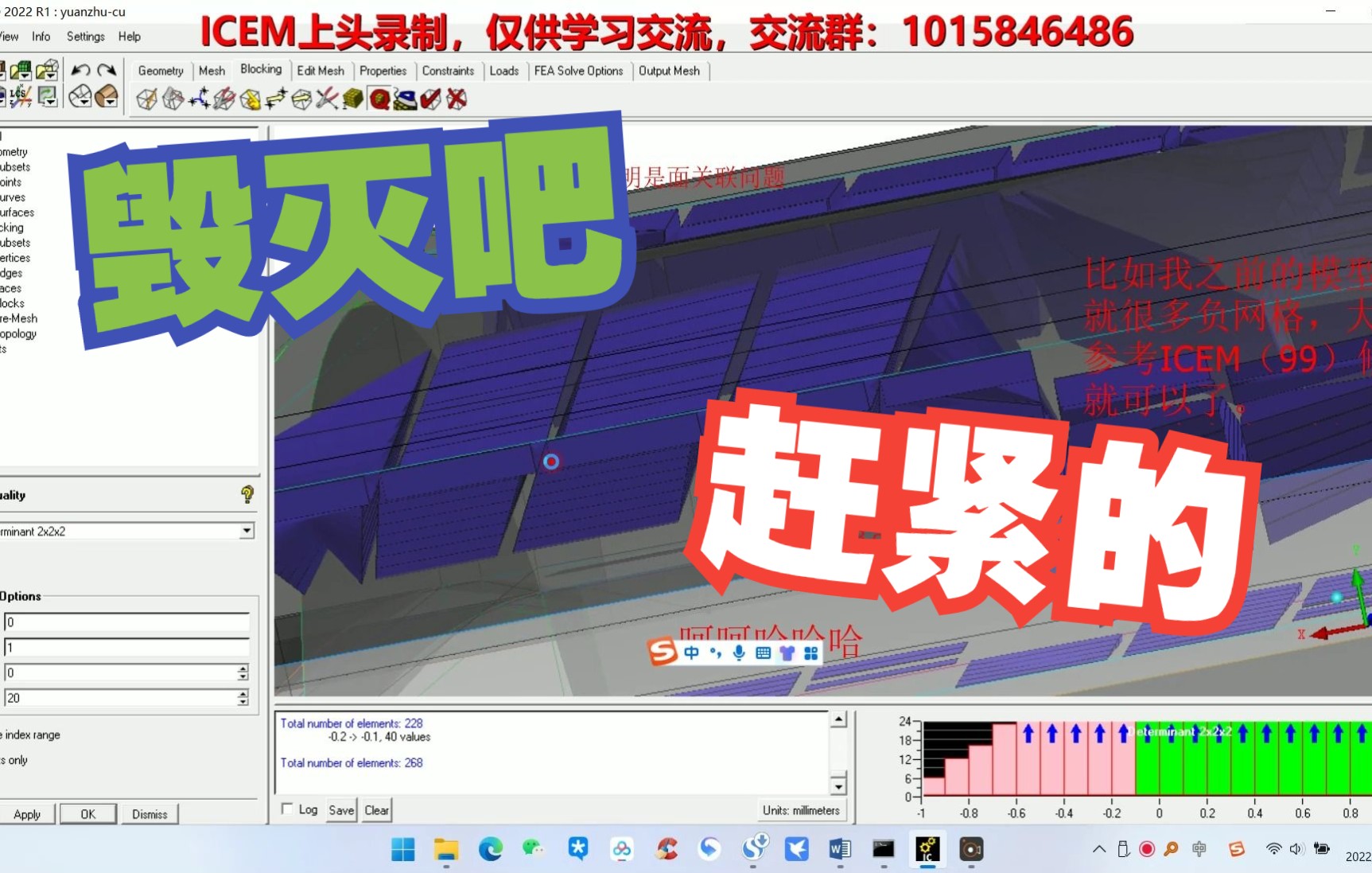Toggle solid shaded display mode icon

[x=107, y=96]
